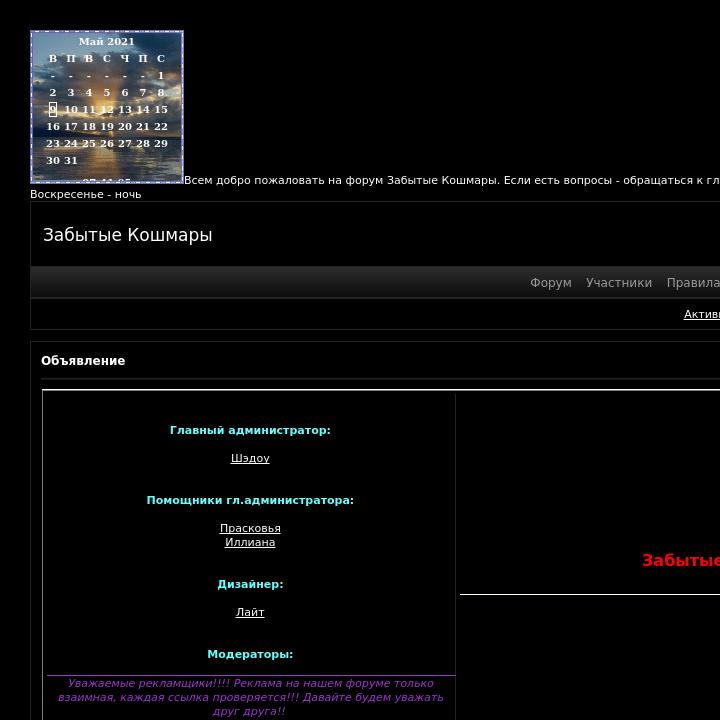The width and height of the screenshot is (720, 720).
Task: Follow the Актив link under the navigation bar
Action: [x=702, y=315]
